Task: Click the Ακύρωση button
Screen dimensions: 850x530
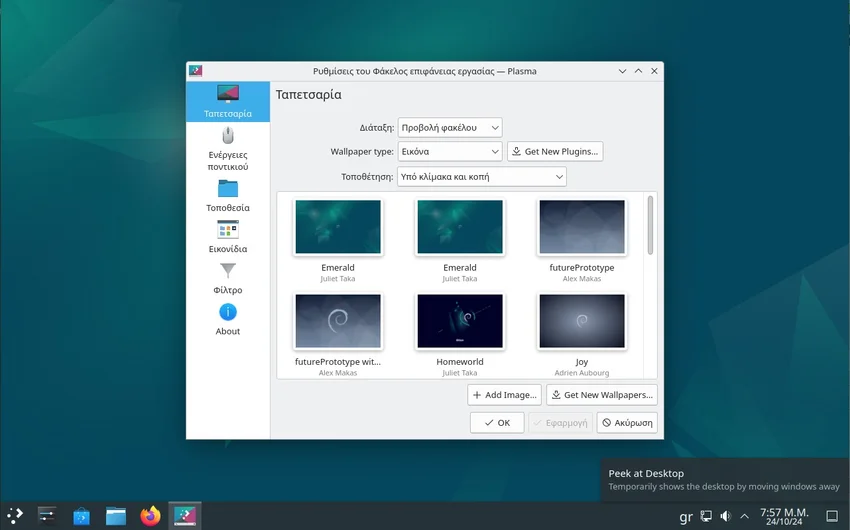Action: pos(627,423)
